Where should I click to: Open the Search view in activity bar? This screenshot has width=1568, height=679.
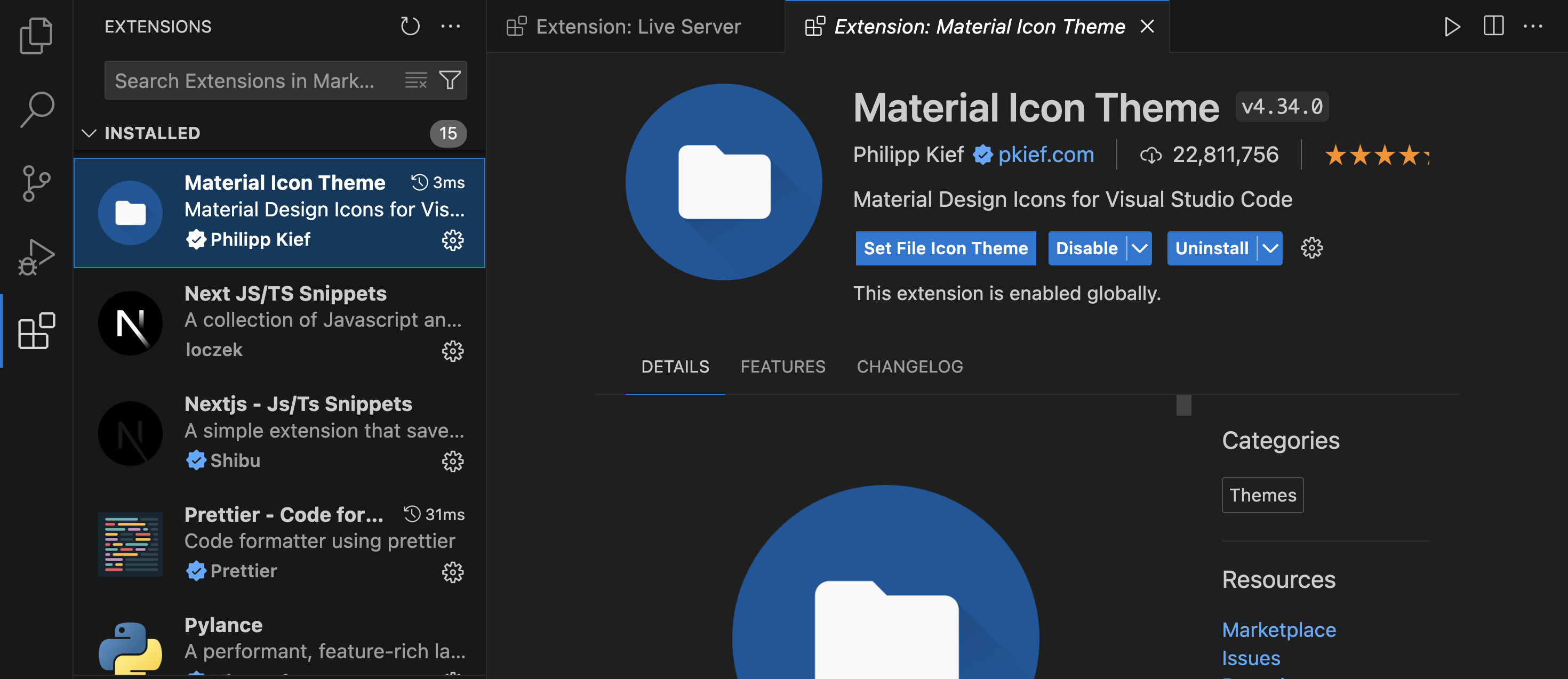point(36,109)
